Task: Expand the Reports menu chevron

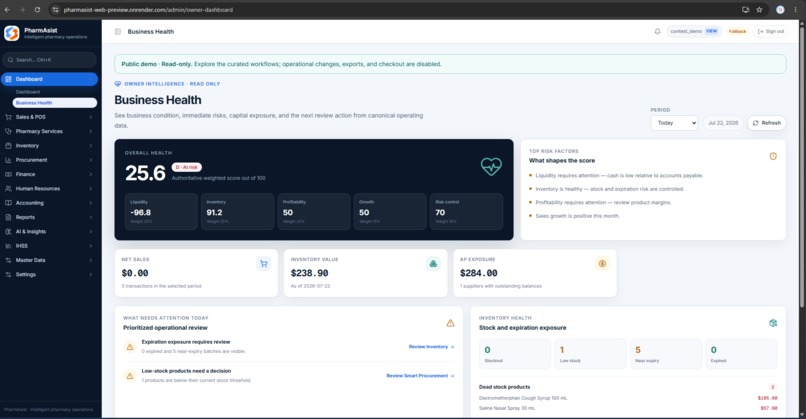Action: point(91,217)
